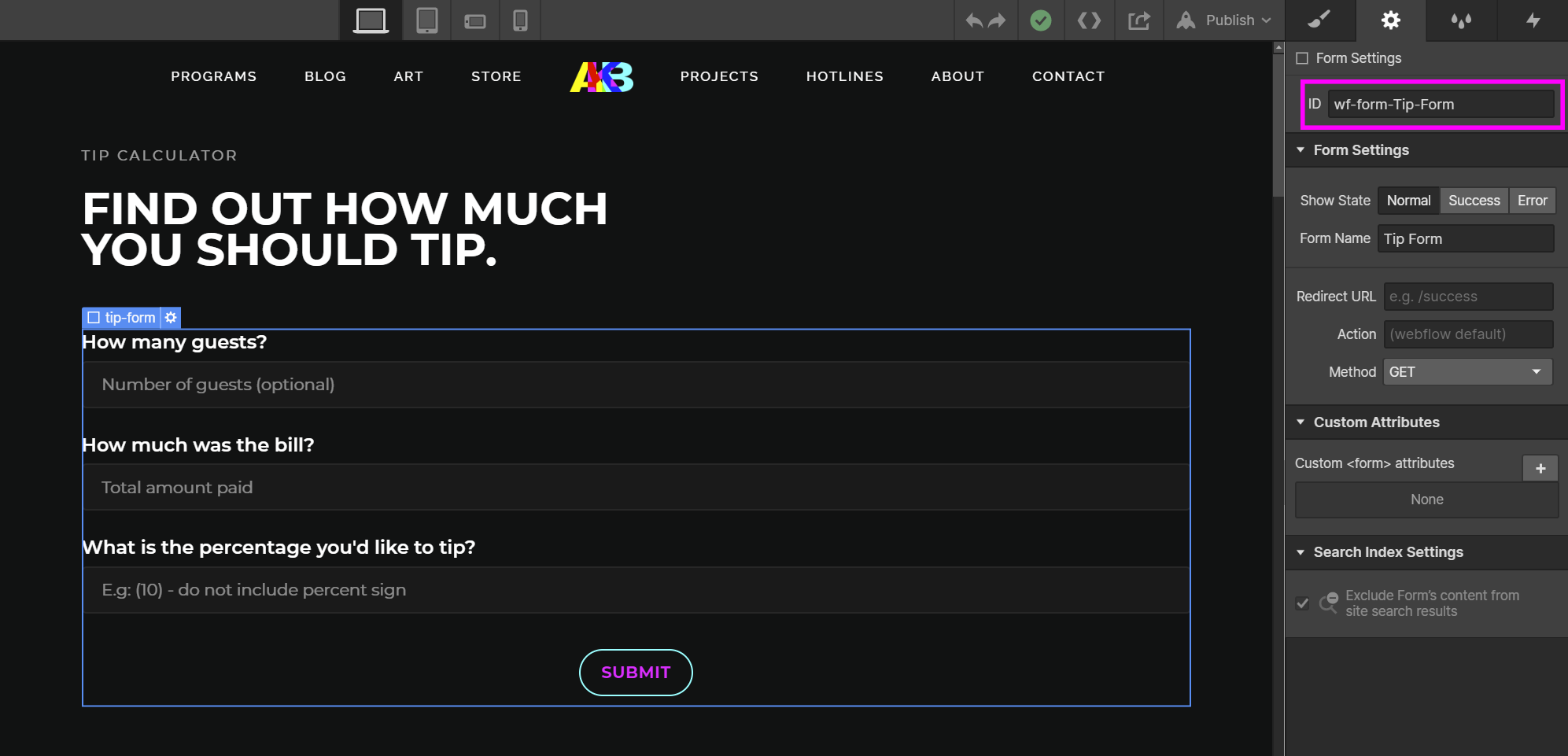
Task: Go to STORE nav link
Action: tap(496, 76)
